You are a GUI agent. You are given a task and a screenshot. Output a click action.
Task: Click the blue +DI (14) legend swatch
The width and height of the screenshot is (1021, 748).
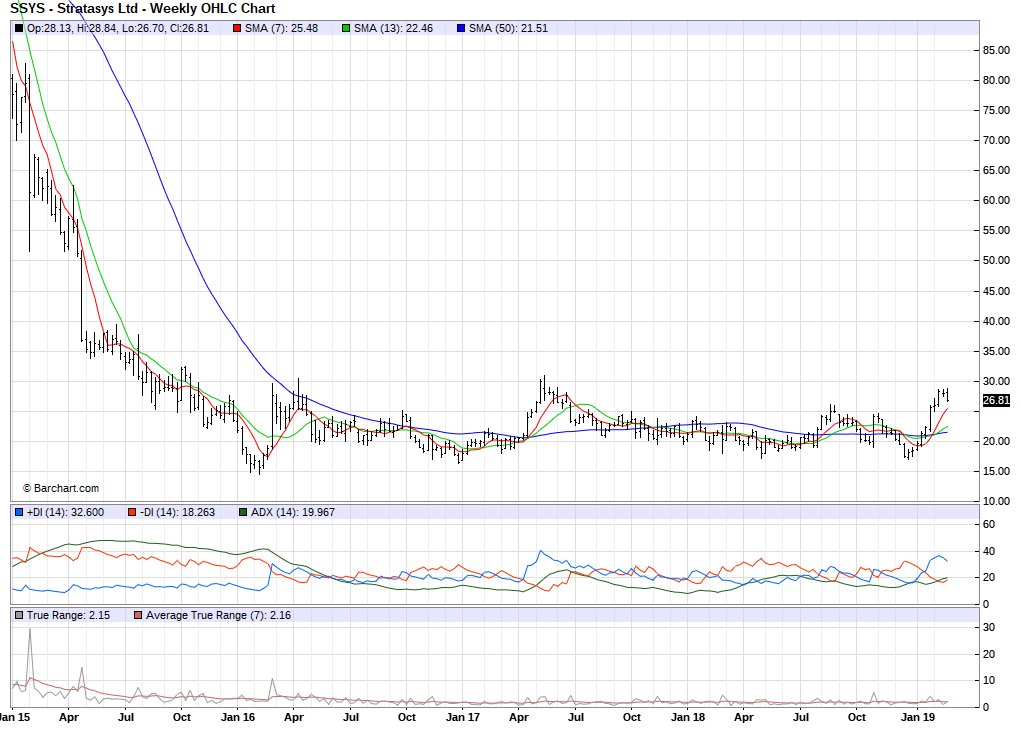click(x=19, y=512)
